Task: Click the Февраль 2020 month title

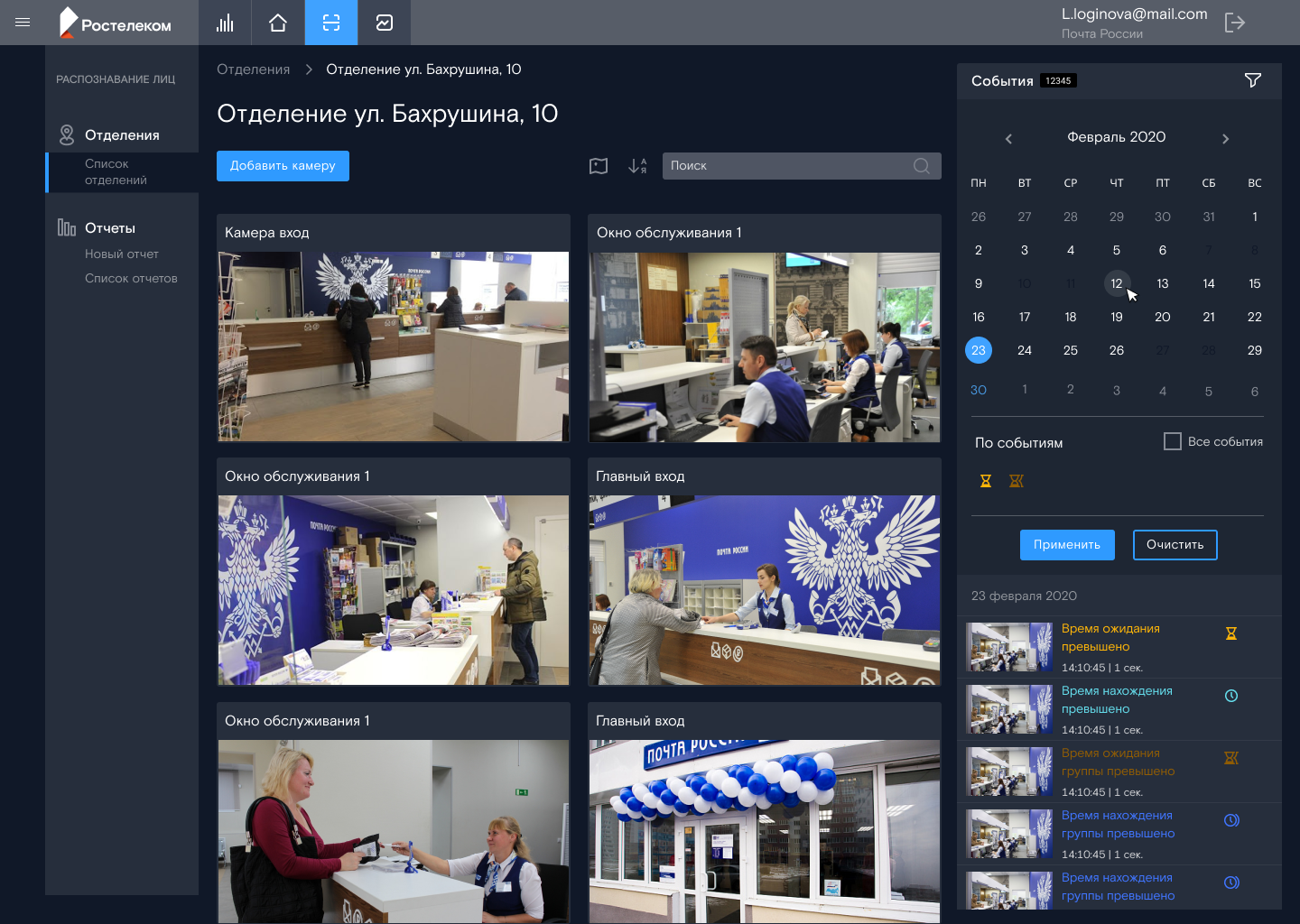Action: point(1117,137)
